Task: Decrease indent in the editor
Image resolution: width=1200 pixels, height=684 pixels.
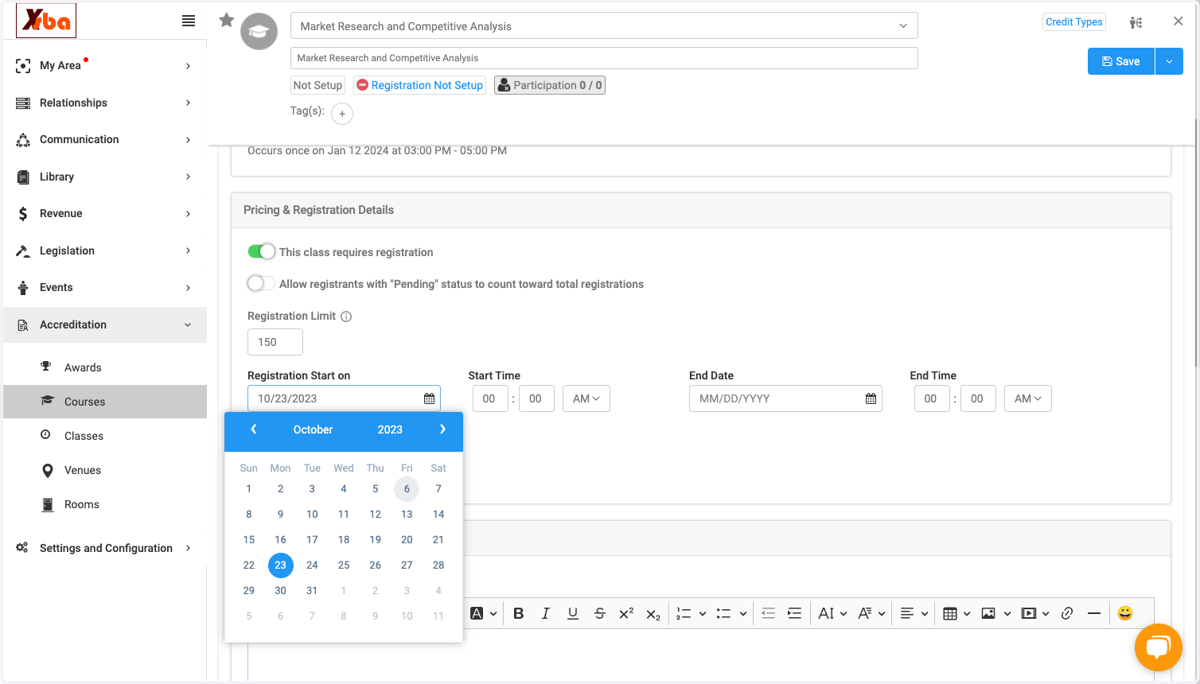Action: (x=768, y=613)
